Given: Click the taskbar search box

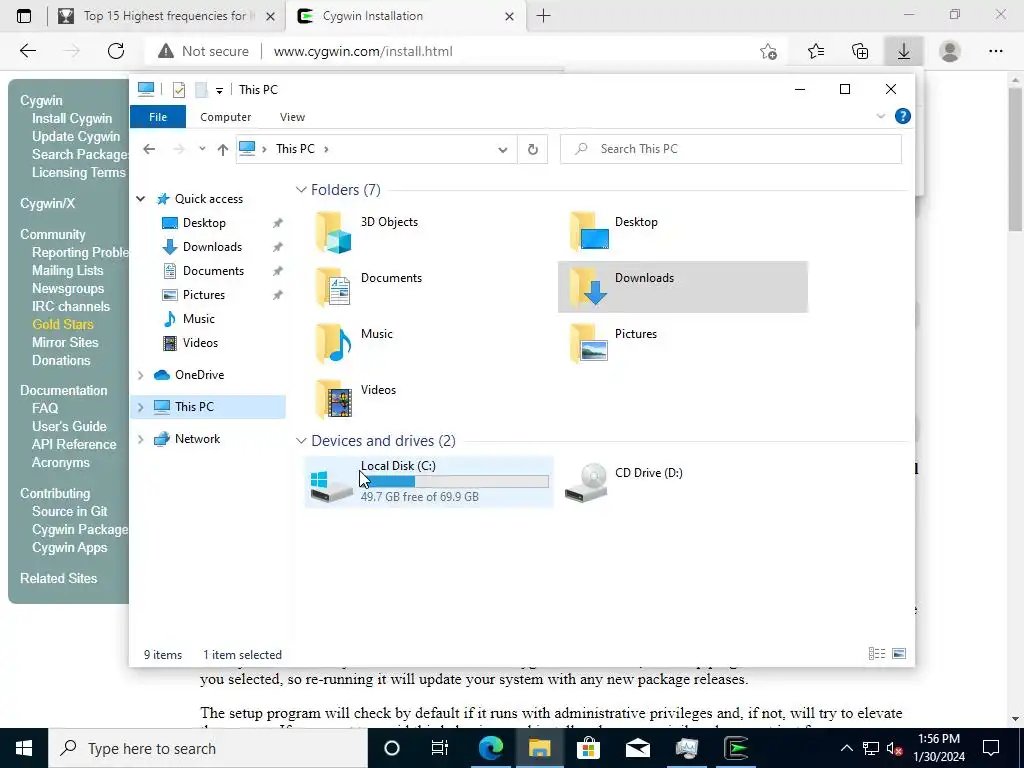Looking at the screenshot, I should [x=208, y=748].
